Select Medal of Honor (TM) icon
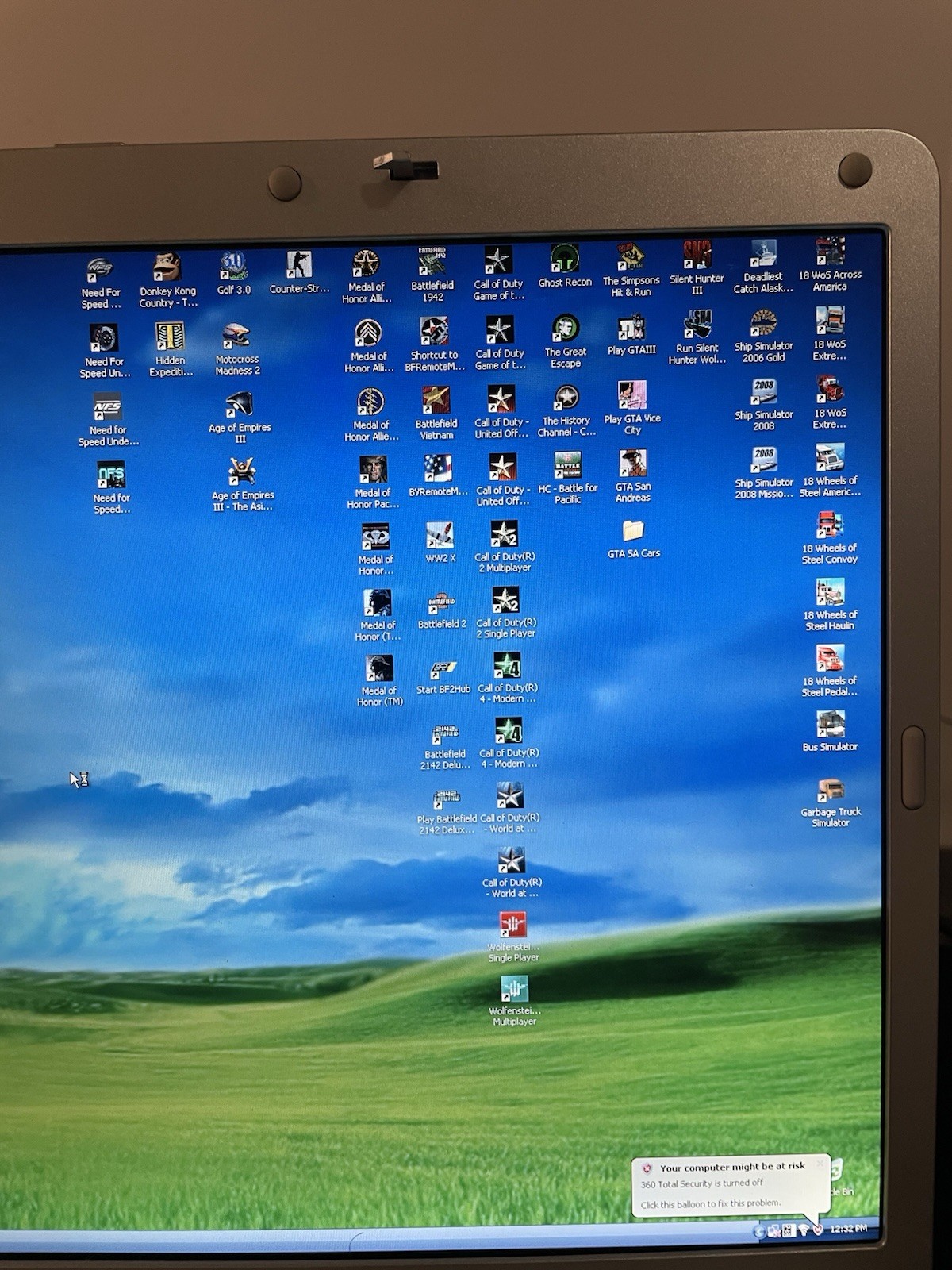The image size is (952, 1270). click(379, 681)
